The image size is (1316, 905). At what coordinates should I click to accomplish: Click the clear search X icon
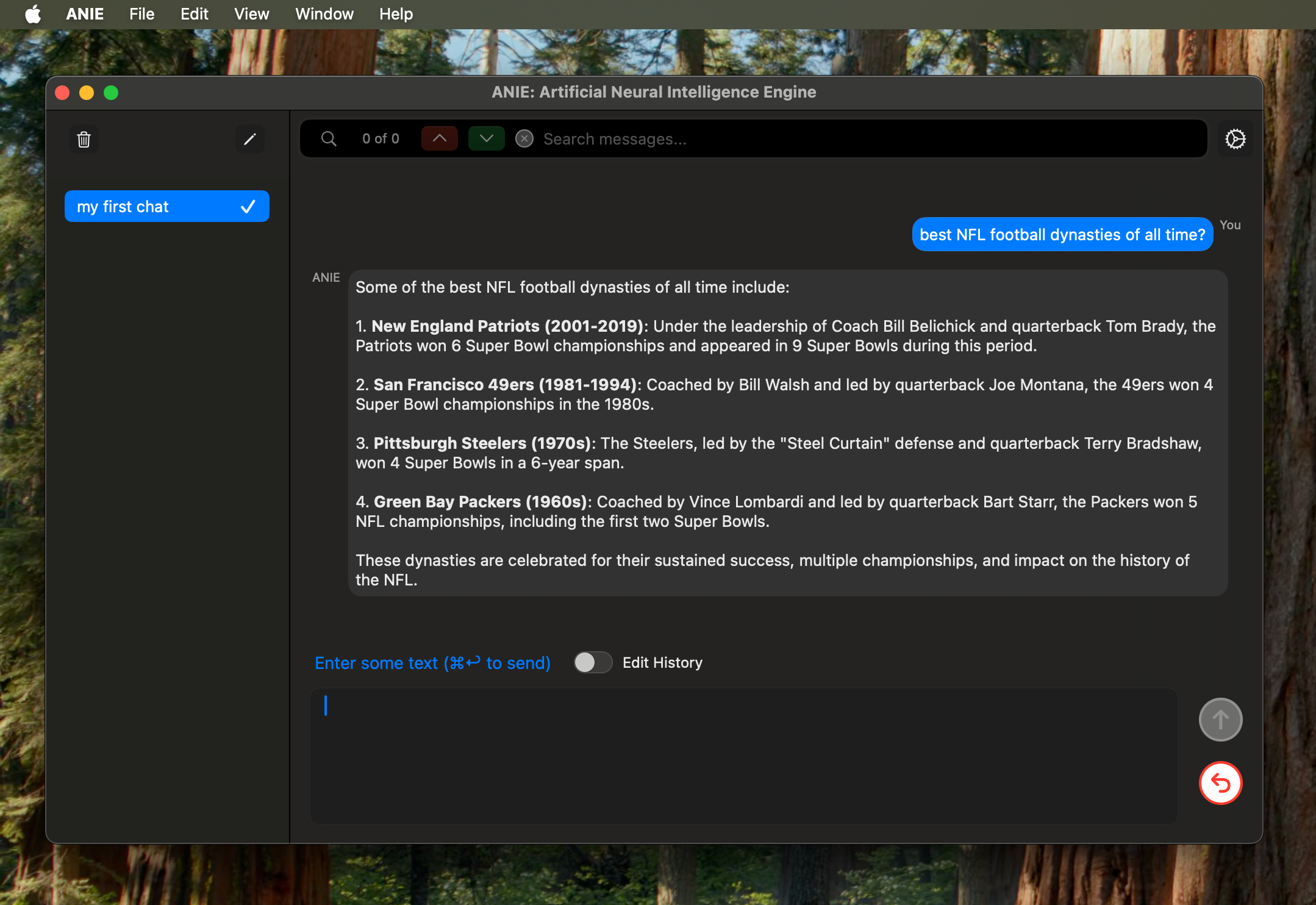(524, 138)
